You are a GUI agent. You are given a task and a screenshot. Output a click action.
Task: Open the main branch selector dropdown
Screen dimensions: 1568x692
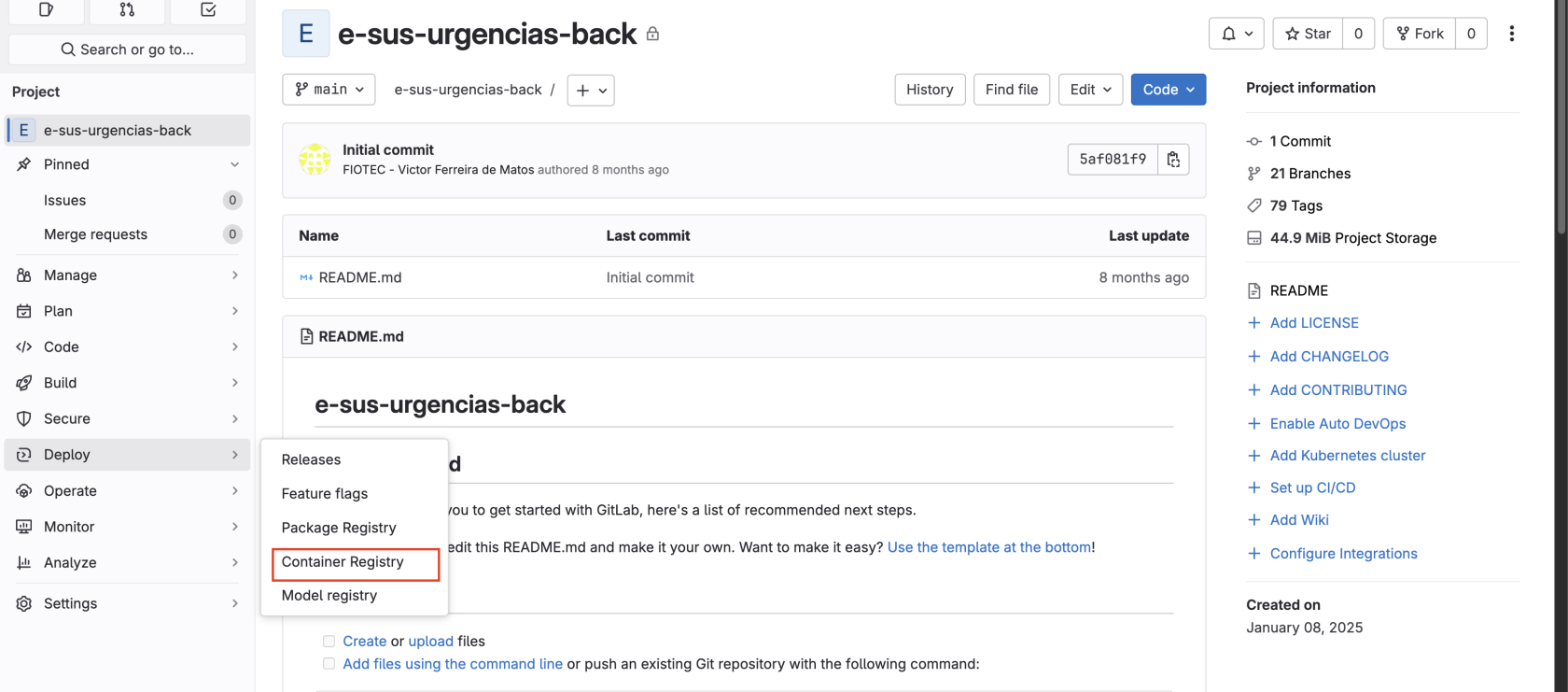tap(329, 90)
